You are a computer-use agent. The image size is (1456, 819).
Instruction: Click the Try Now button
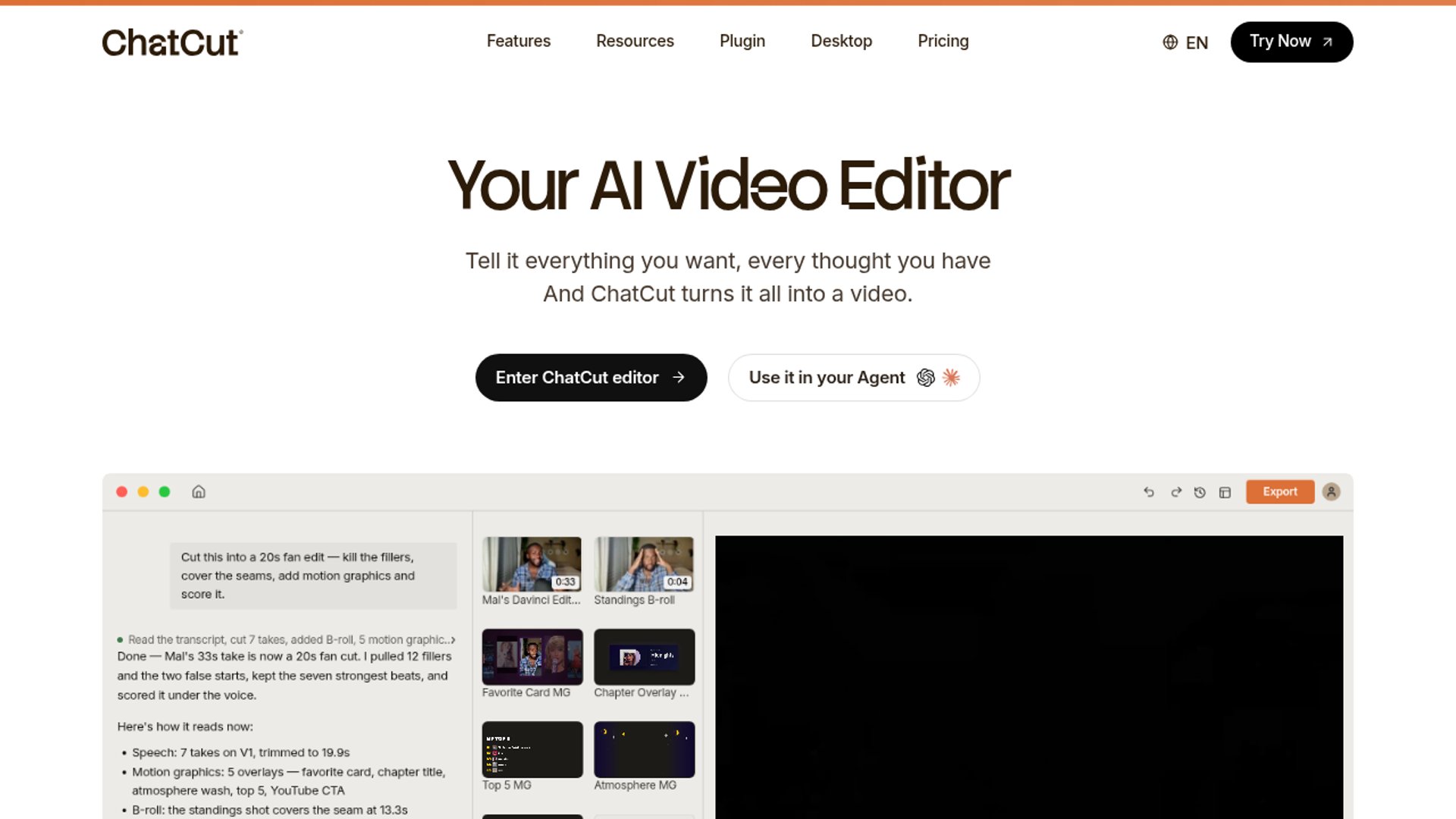click(1291, 42)
